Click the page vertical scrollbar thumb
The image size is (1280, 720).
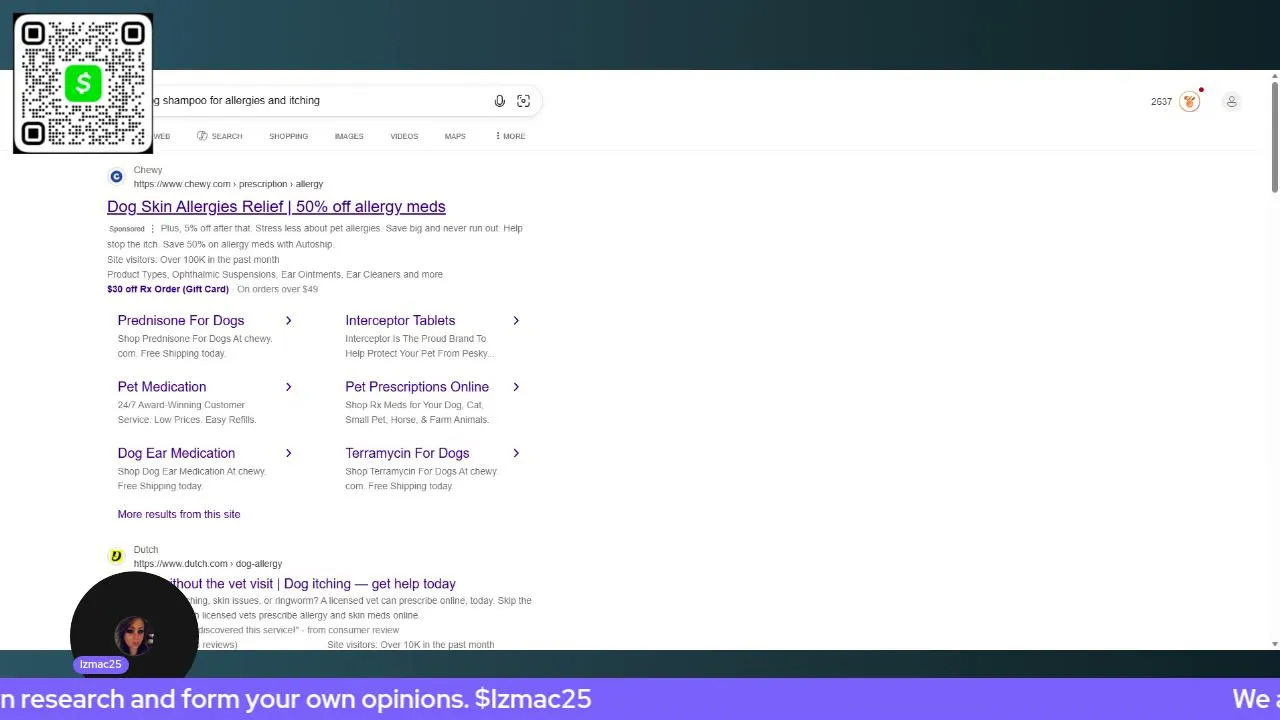click(1275, 135)
